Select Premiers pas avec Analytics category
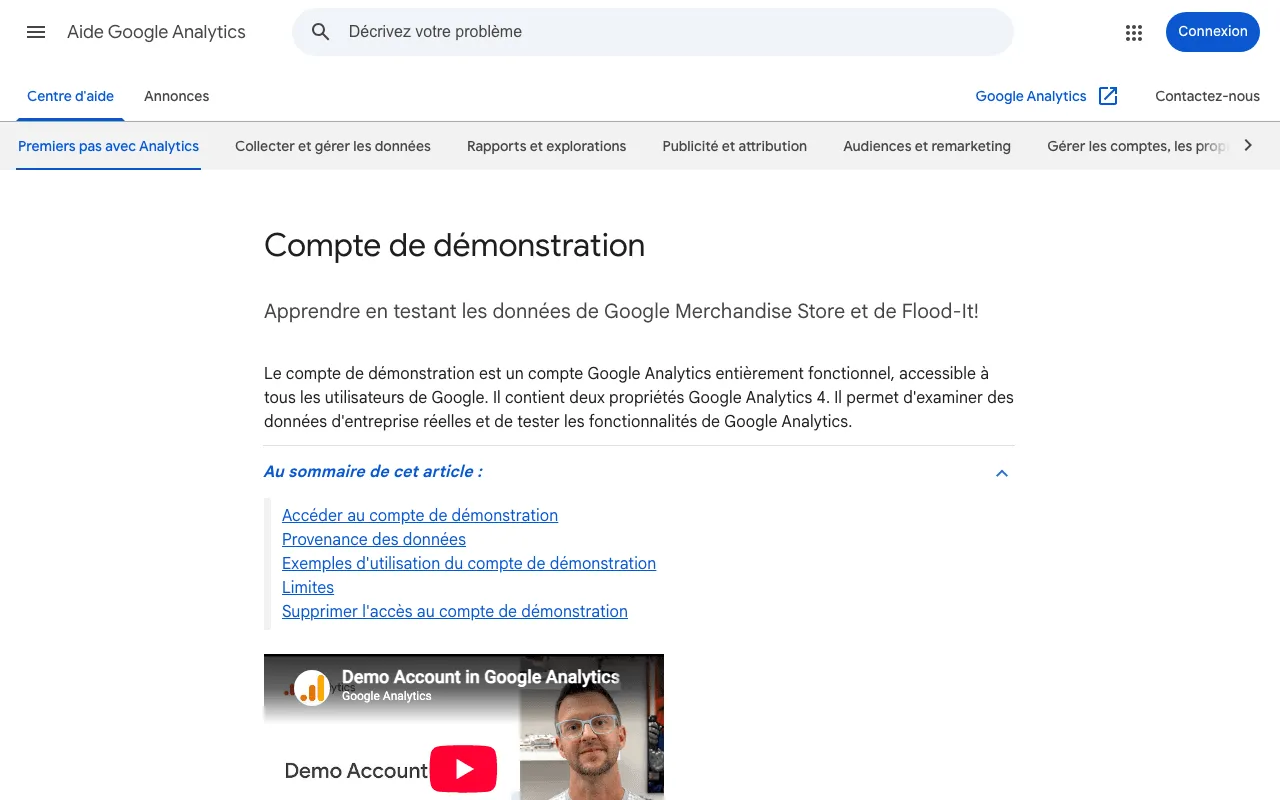 [x=109, y=146]
